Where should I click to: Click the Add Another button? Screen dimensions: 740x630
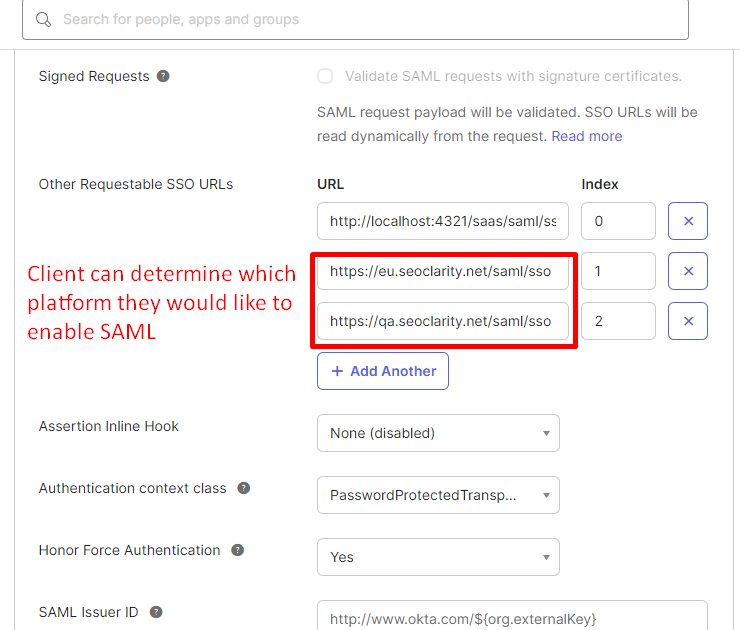pyautogui.click(x=383, y=371)
